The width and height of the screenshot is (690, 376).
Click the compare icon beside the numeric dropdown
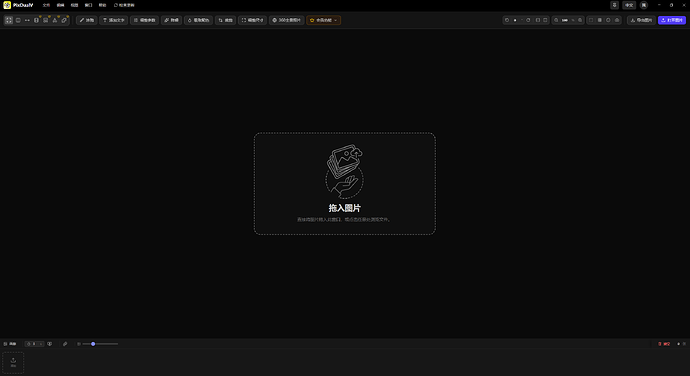coord(50,344)
